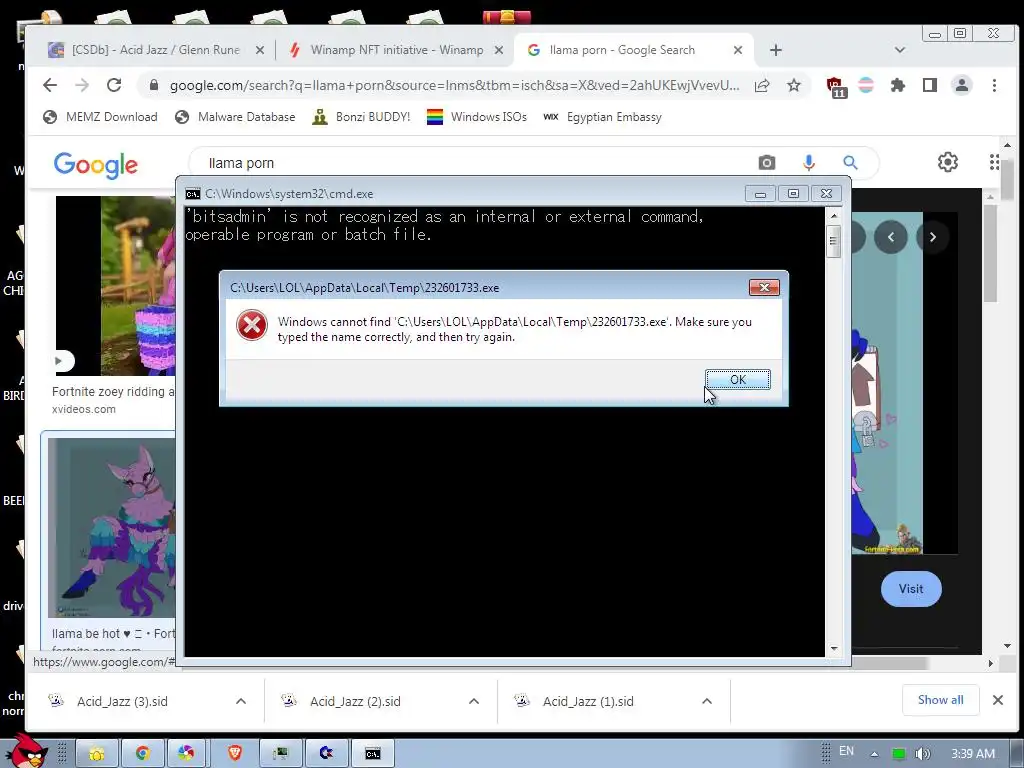Image resolution: width=1024 pixels, height=768 pixels.
Task: Open downloaded file Acid_Jazz (1).sid
Action: pyautogui.click(x=588, y=701)
